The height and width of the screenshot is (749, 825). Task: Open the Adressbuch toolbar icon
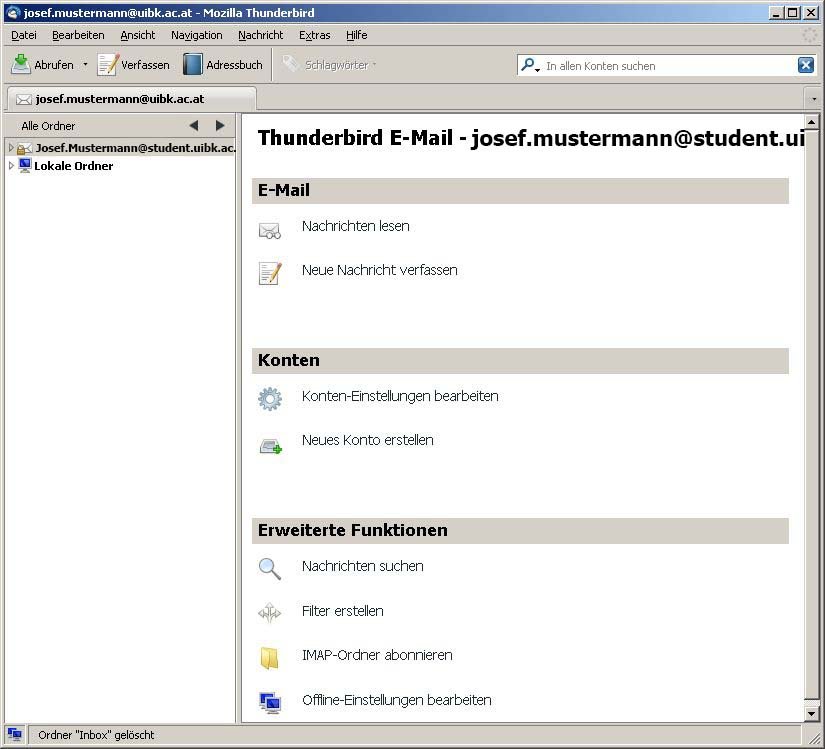click(x=191, y=64)
